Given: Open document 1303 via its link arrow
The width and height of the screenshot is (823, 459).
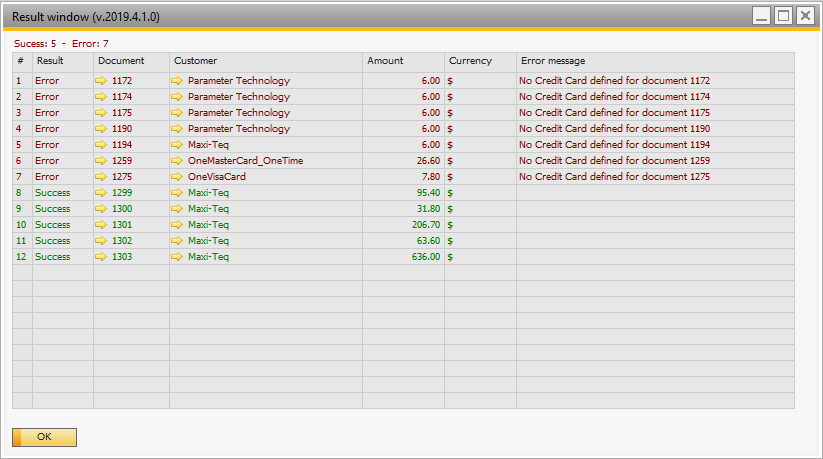Looking at the screenshot, I should click(x=101, y=257).
